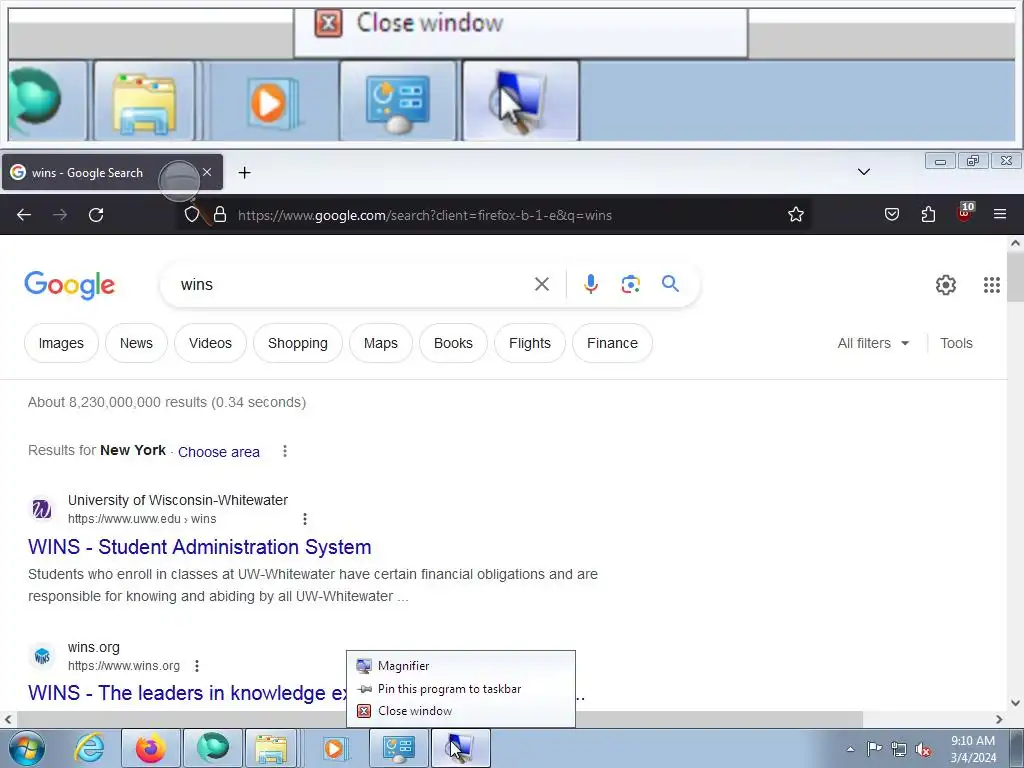Open tracking protection shield icon
This screenshot has width=1024, height=768.
click(x=191, y=215)
